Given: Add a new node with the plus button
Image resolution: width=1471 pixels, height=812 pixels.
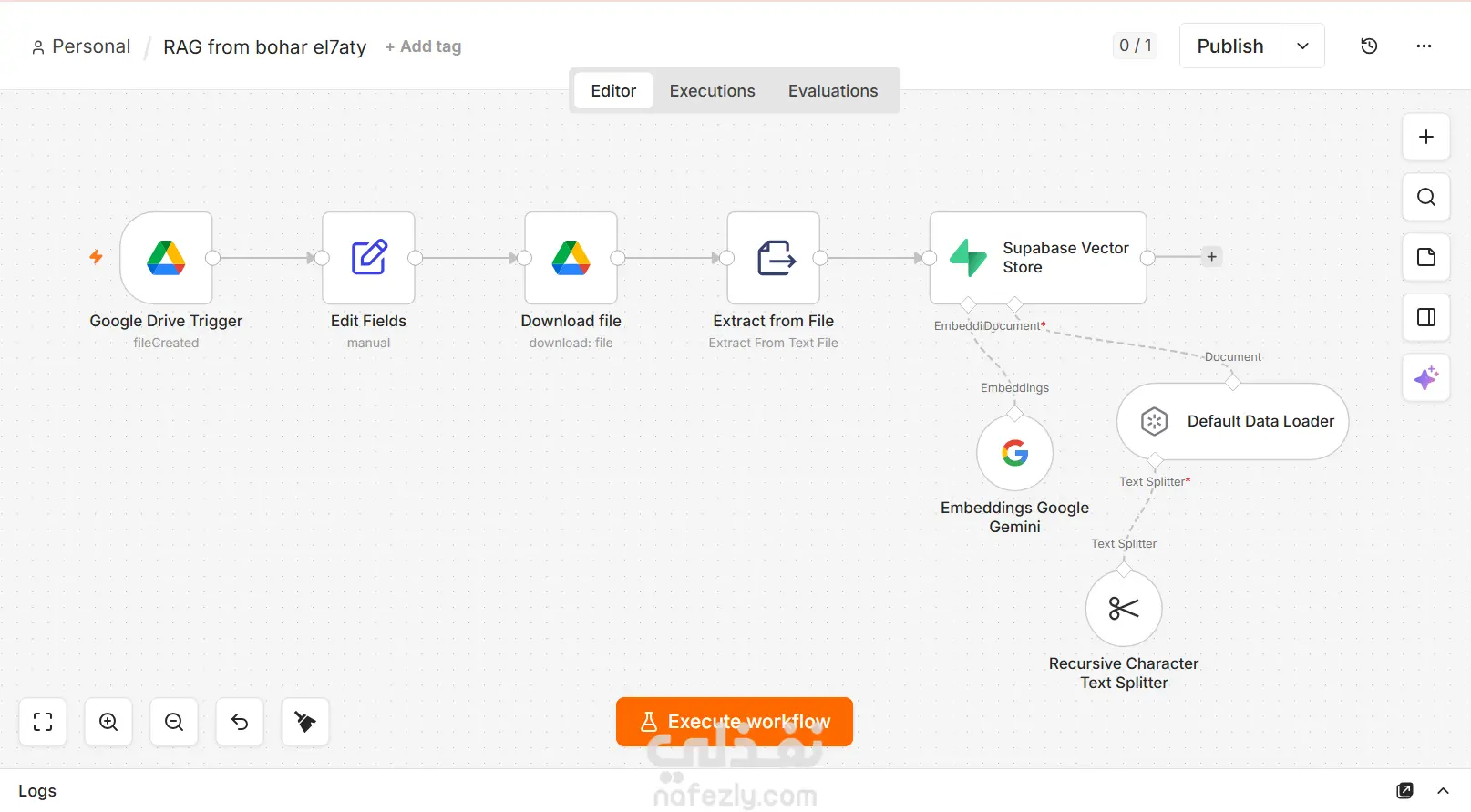Looking at the screenshot, I should click(1426, 137).
